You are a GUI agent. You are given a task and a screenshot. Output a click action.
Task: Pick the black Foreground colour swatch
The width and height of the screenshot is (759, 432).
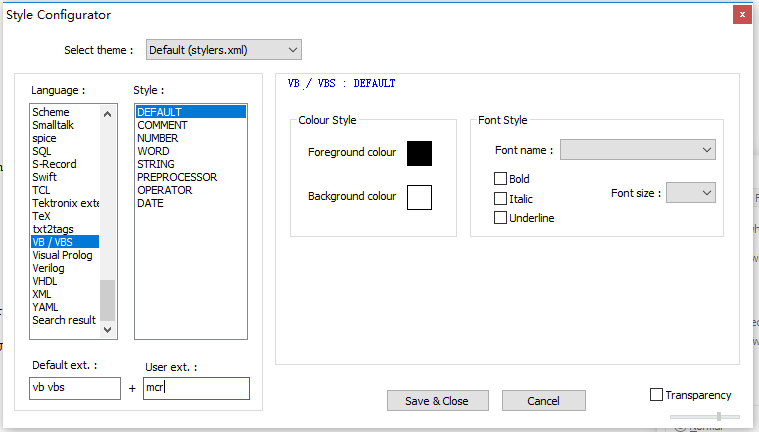pyautogui.click(x=419, y=153)
